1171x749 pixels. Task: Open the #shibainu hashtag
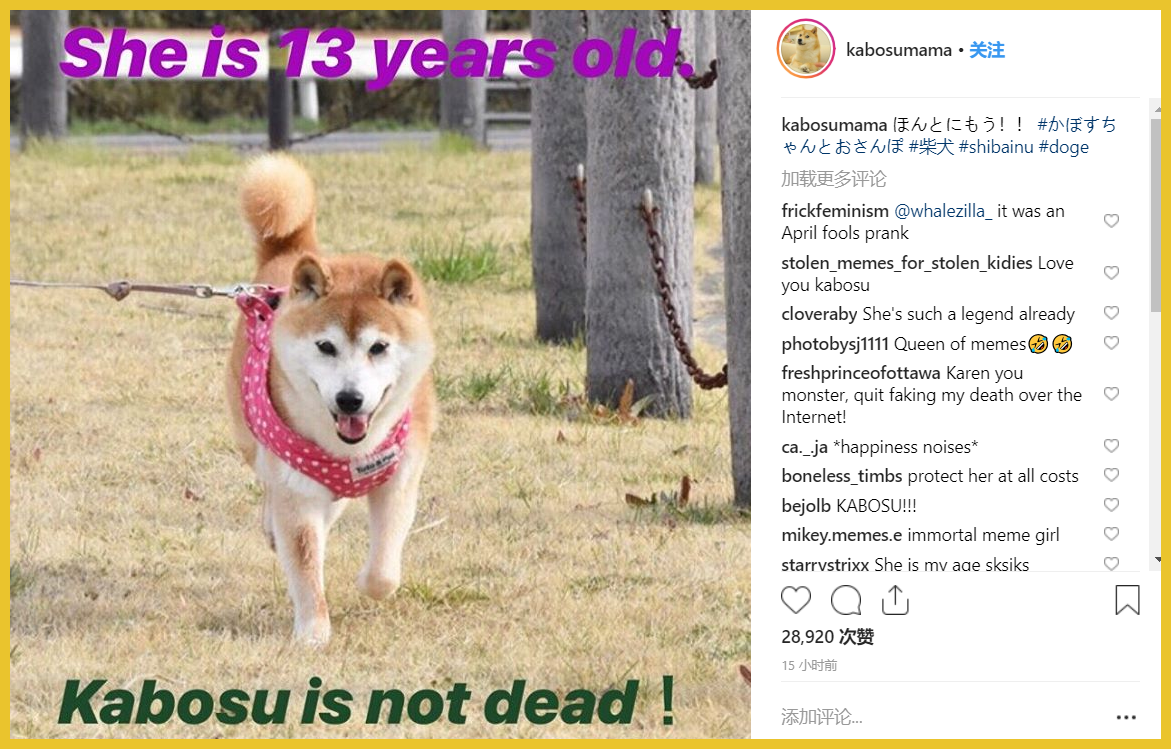point(995,147)
